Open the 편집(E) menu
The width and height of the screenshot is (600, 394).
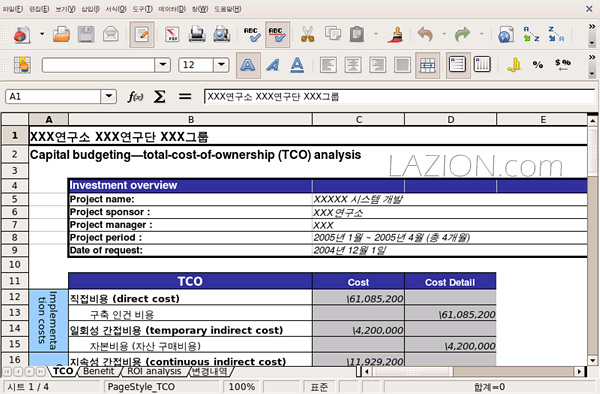coord(39,9)
